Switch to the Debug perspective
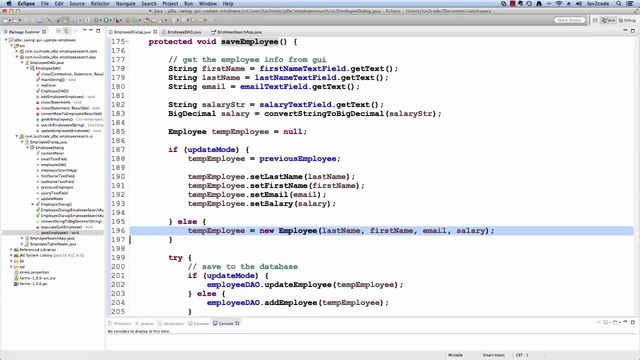The width and height of the screenshot is (640, 360). (x=627, y=20)
